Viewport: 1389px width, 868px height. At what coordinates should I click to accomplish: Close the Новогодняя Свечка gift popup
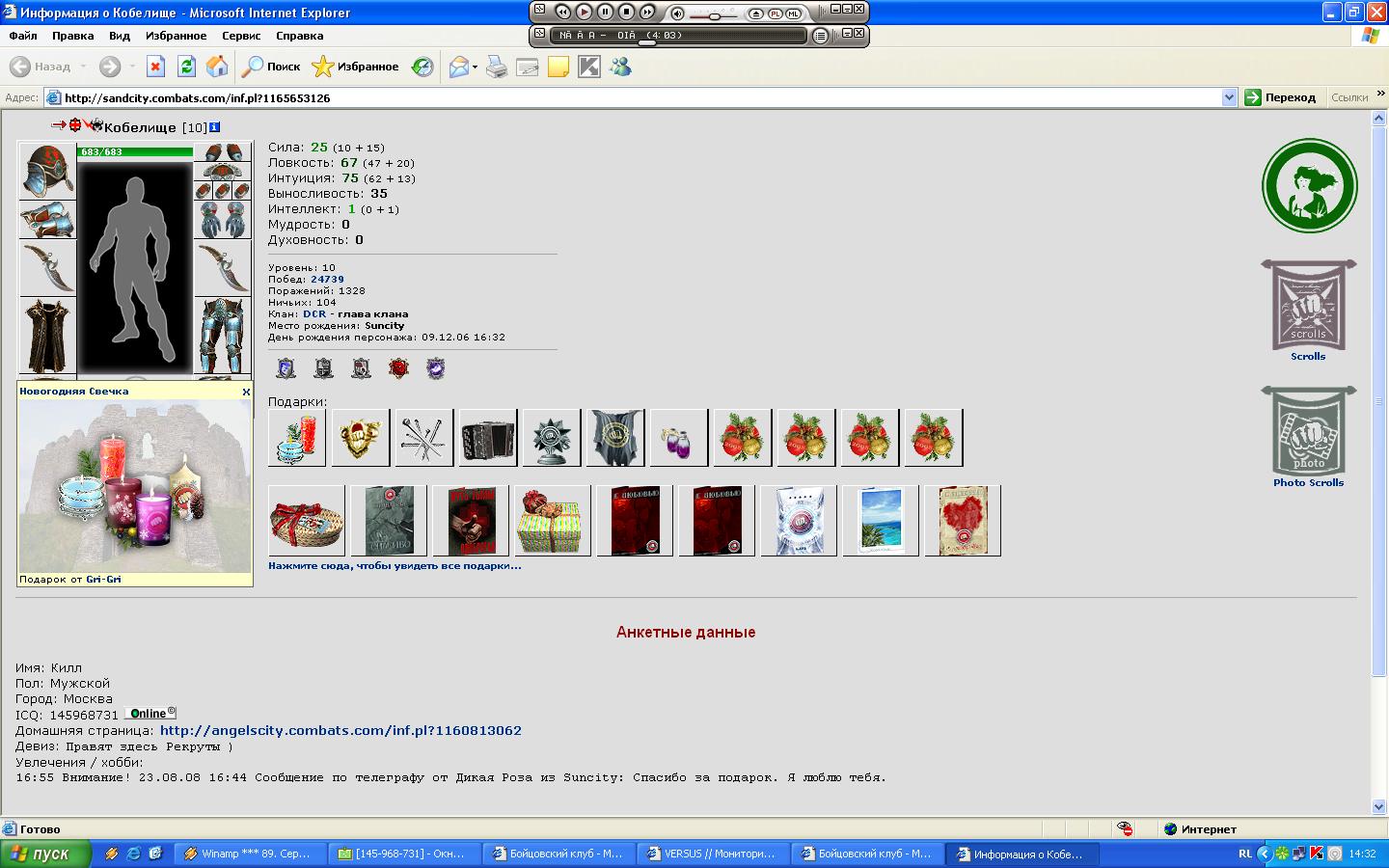[x=246, y=392]
